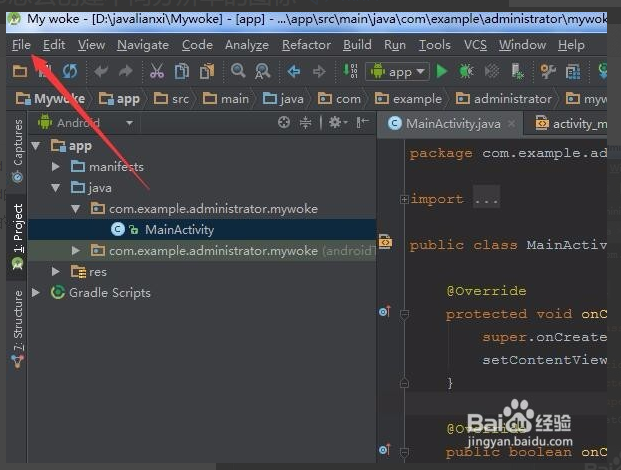This screenshot has width=621, height=470.
Task: Click the src breadcrumb
Action: [171, 99]
